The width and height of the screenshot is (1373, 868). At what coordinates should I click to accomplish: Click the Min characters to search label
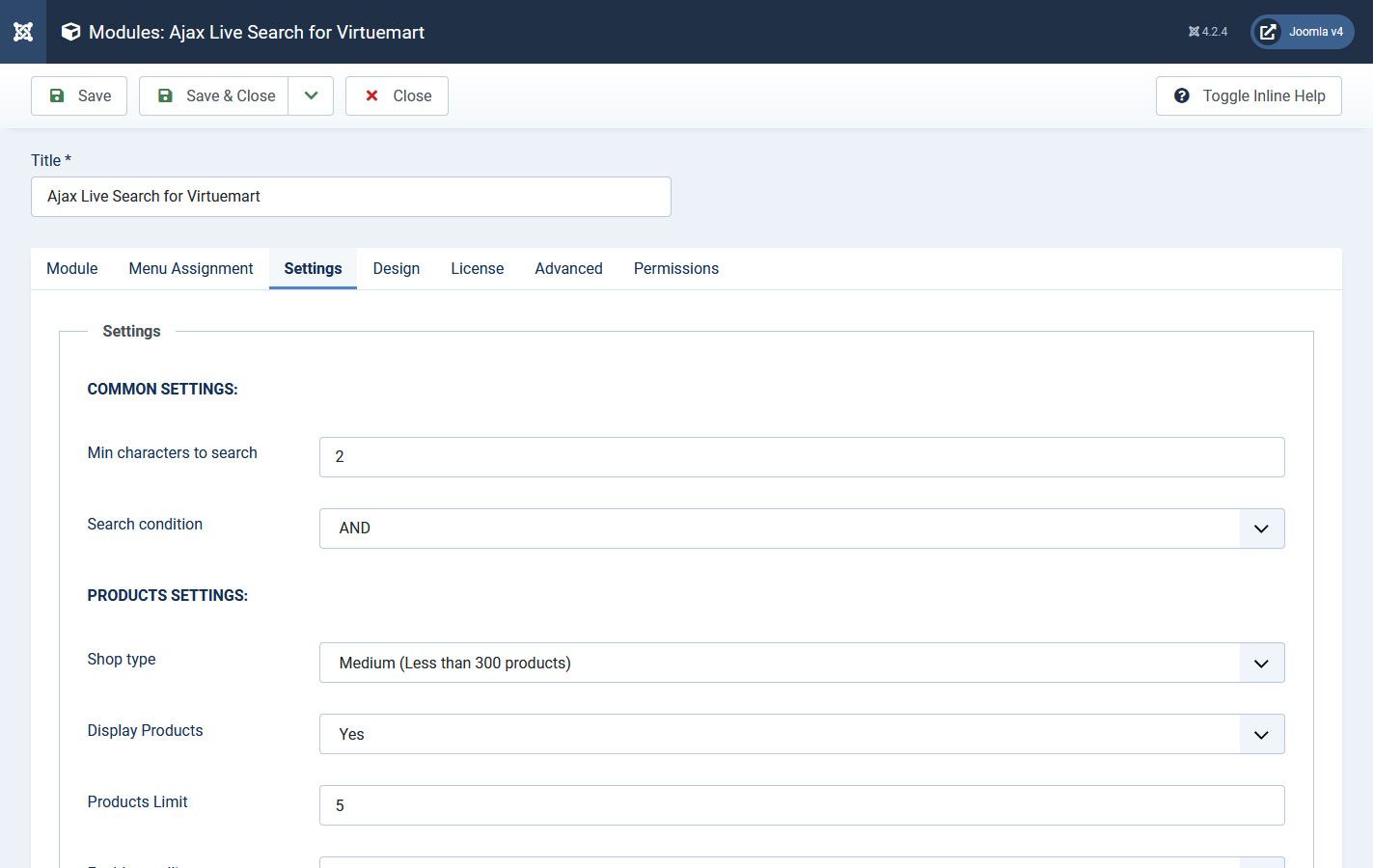(x=173, y=453)
